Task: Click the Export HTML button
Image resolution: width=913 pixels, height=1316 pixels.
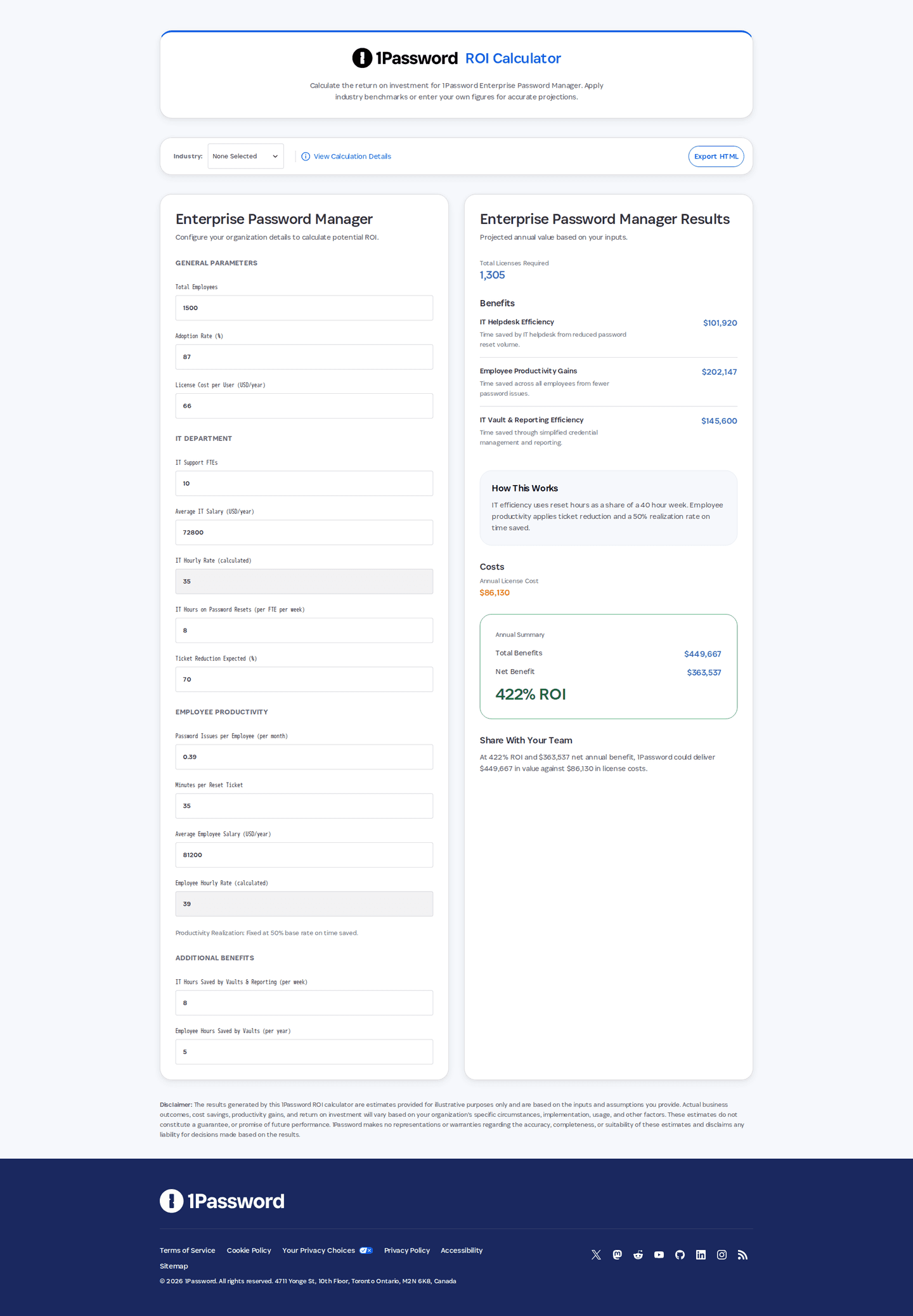Action: tap(716, 157)
